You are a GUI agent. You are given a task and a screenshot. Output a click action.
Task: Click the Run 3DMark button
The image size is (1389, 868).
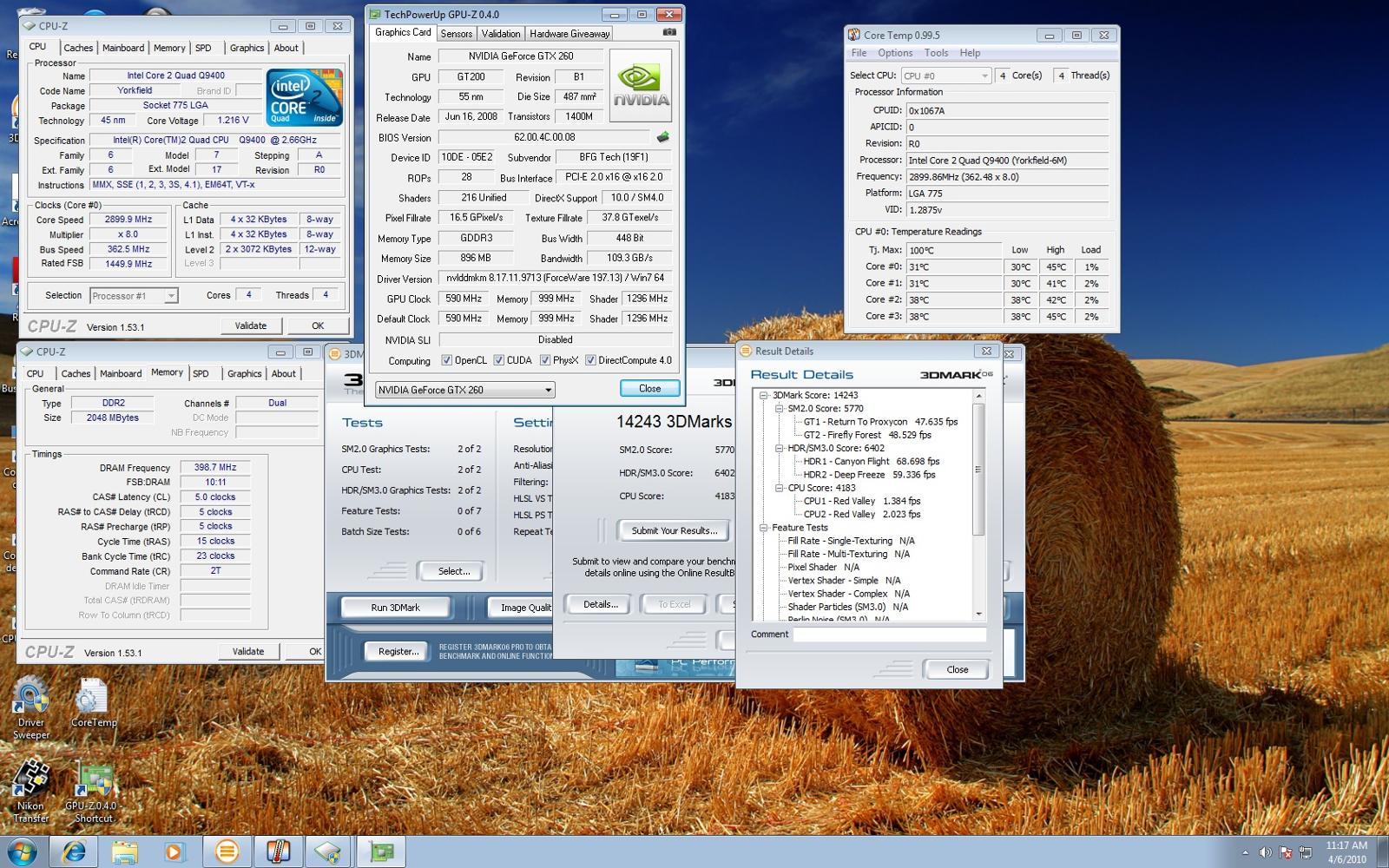coord(395,608)
